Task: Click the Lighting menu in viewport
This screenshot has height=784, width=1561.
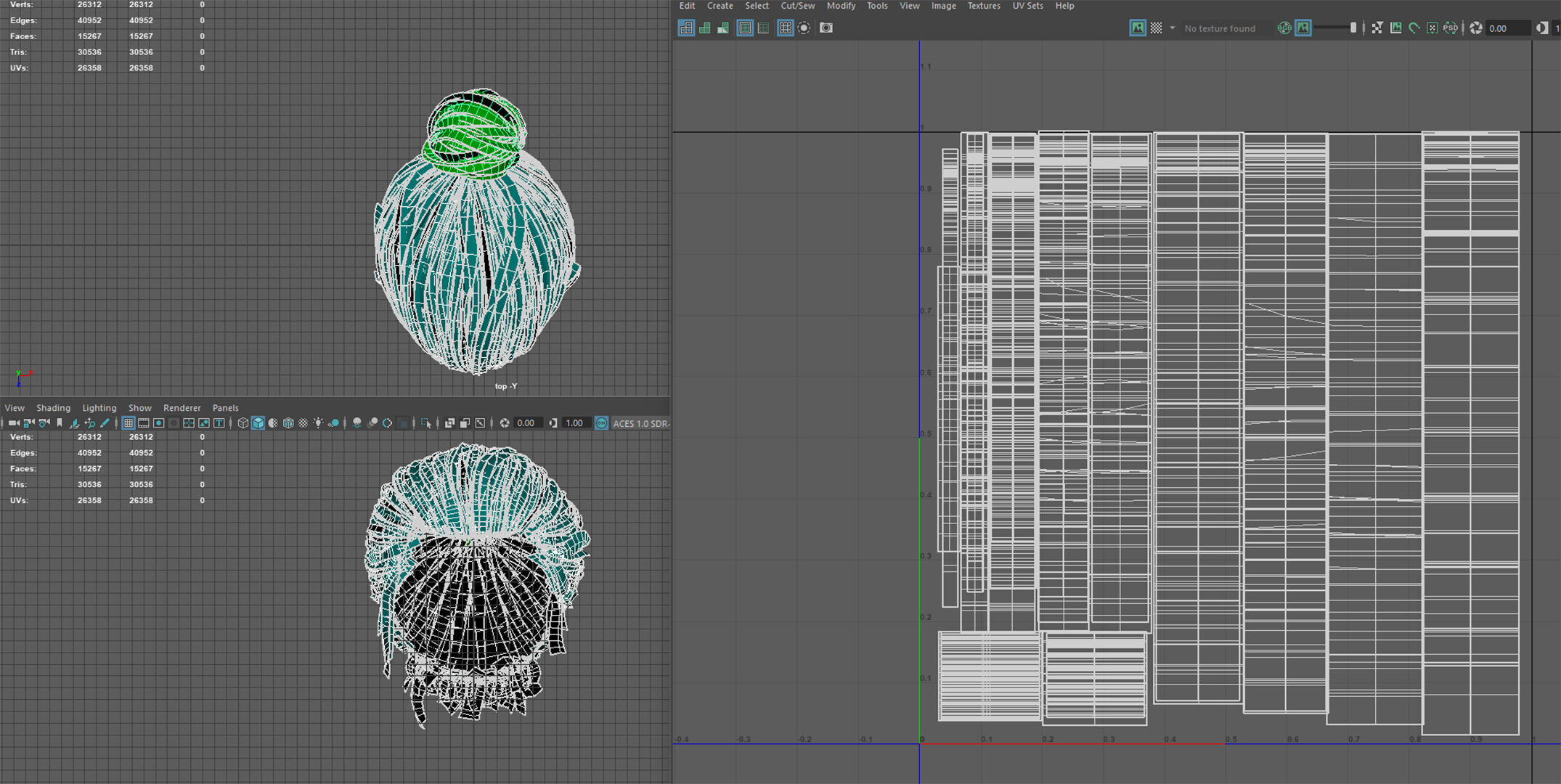Action: pos(99,408)
